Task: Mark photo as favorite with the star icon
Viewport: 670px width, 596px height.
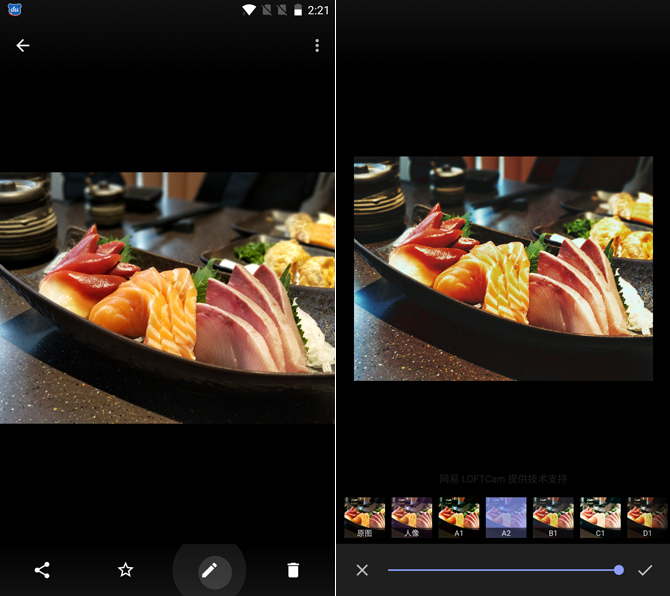Action: (x=126, y=570)
